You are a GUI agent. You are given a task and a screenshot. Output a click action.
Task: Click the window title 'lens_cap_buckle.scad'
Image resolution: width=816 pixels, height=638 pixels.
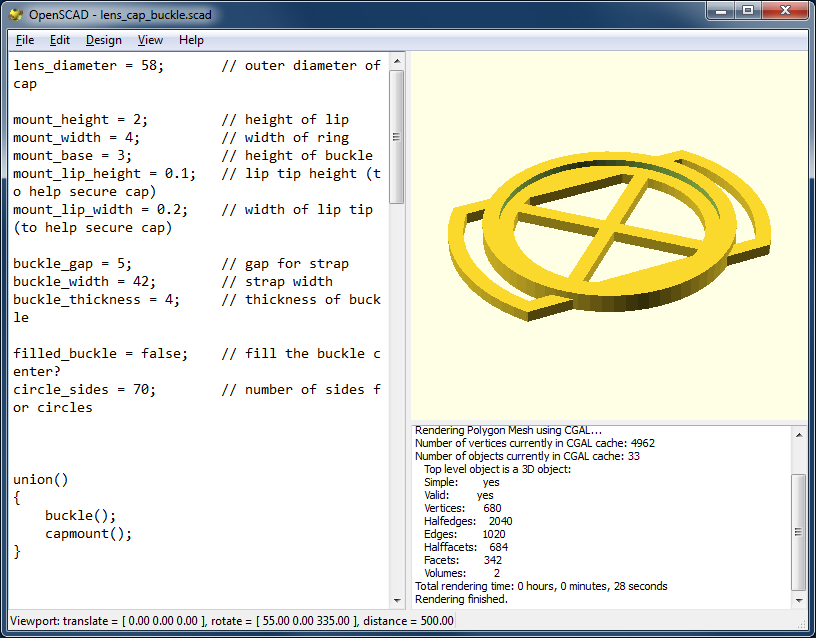point(156,15)
